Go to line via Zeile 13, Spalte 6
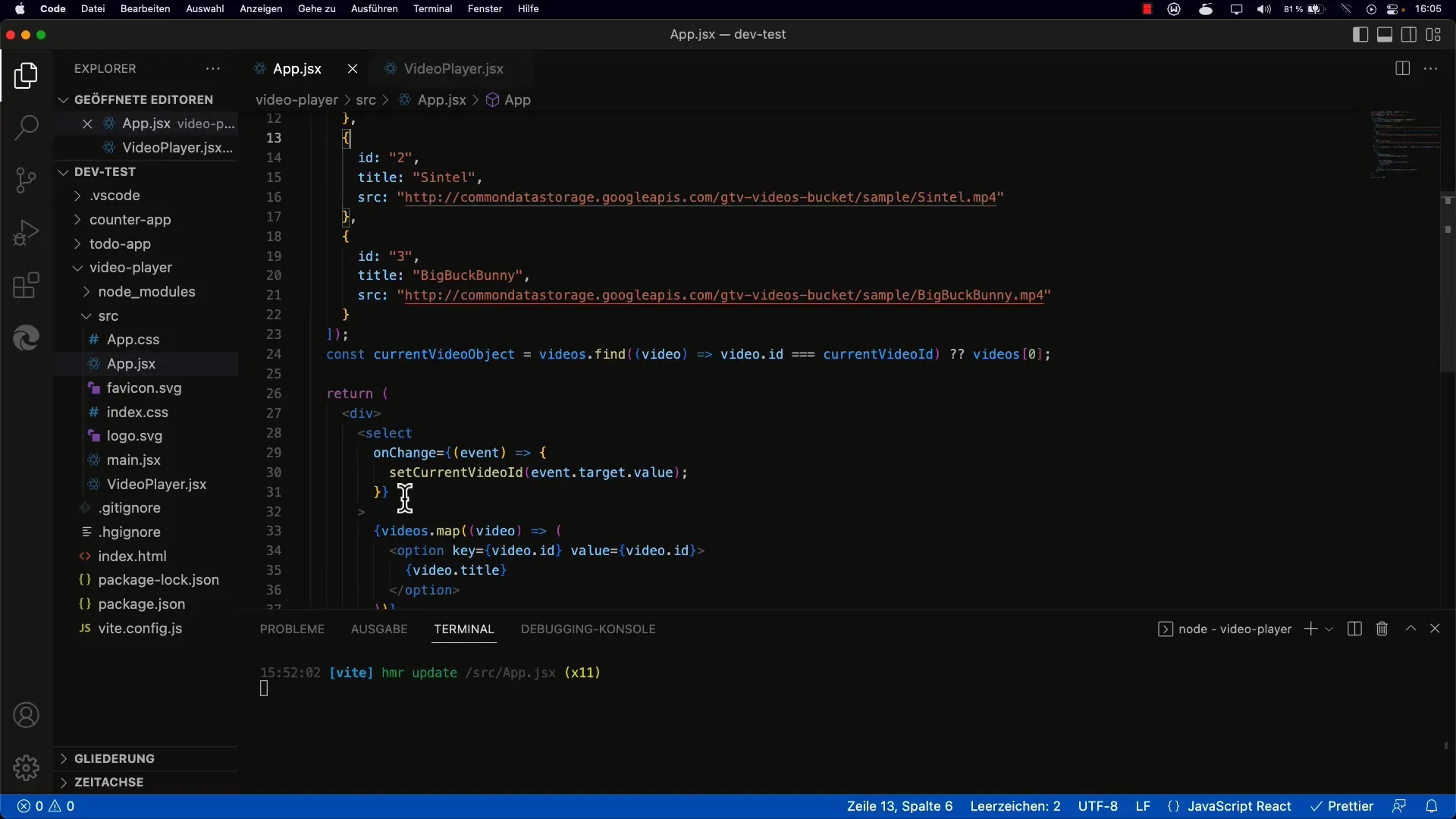Screen dimensions: 1456x819 [x=899, y=806]
